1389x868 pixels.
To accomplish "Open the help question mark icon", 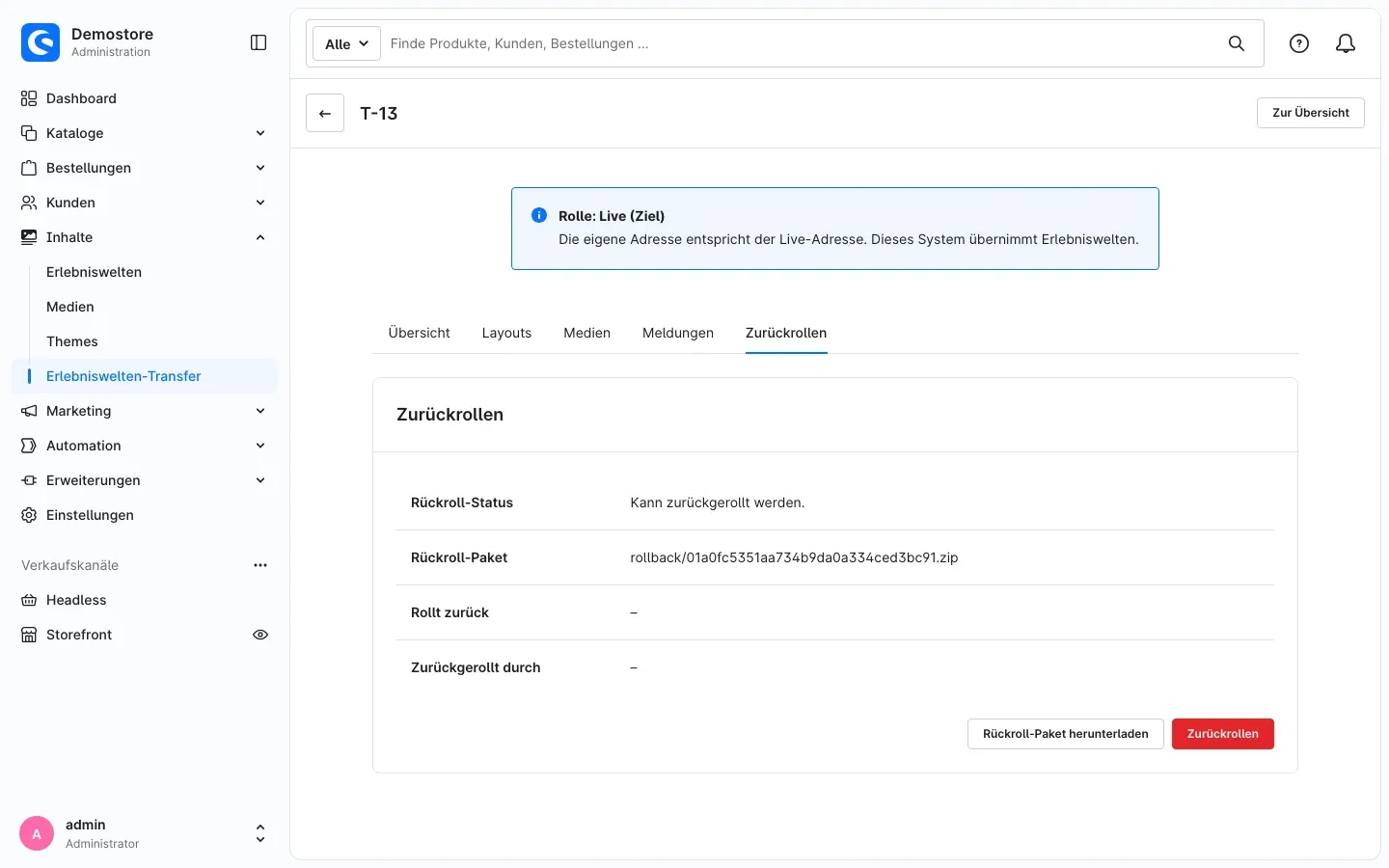I will point(1299,43).
